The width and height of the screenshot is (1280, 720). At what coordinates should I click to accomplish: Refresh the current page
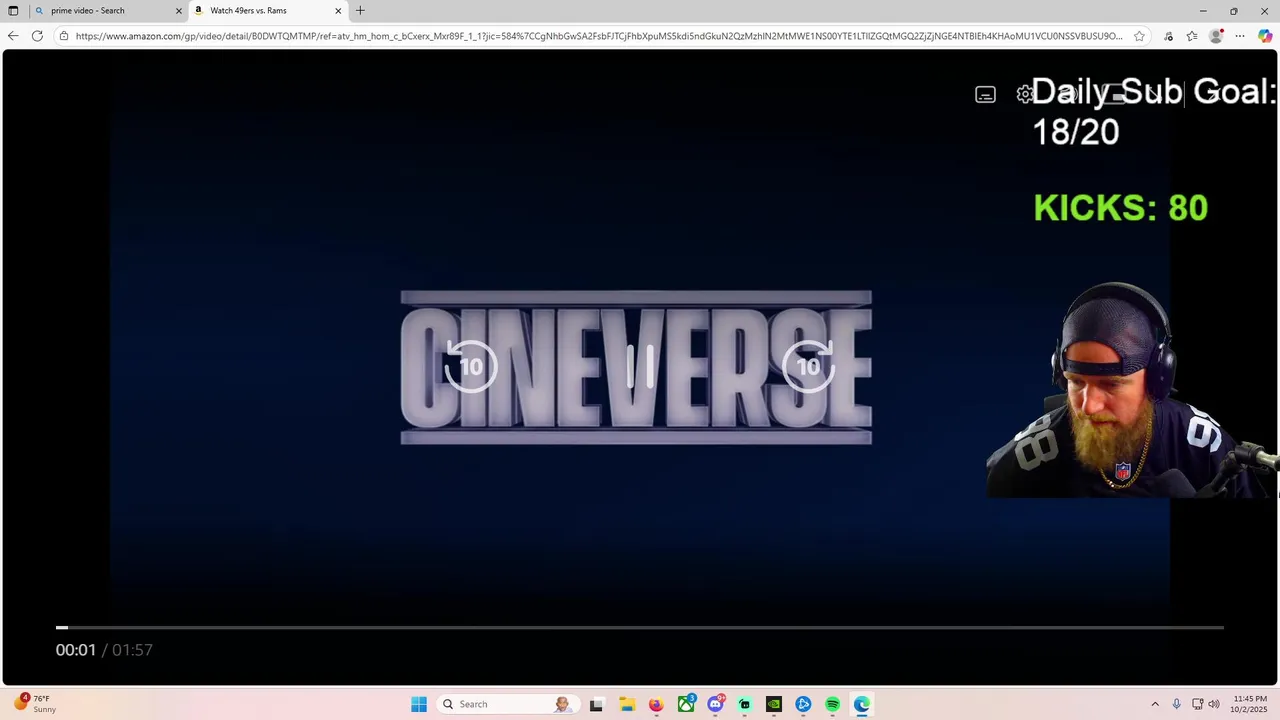[37, 36]
